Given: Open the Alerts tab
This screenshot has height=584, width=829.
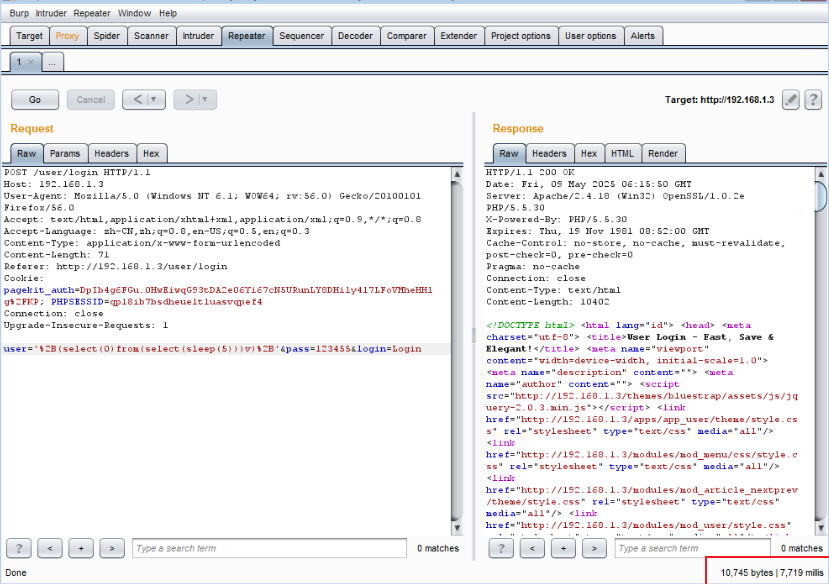Looking at the screenshot, I should tap(643, 36).
